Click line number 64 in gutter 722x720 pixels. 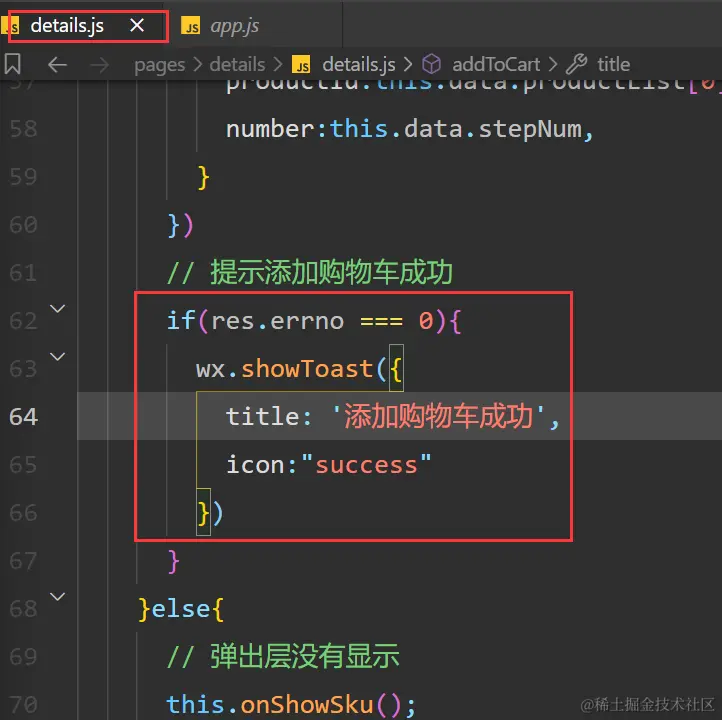click(x=23, y=417)
